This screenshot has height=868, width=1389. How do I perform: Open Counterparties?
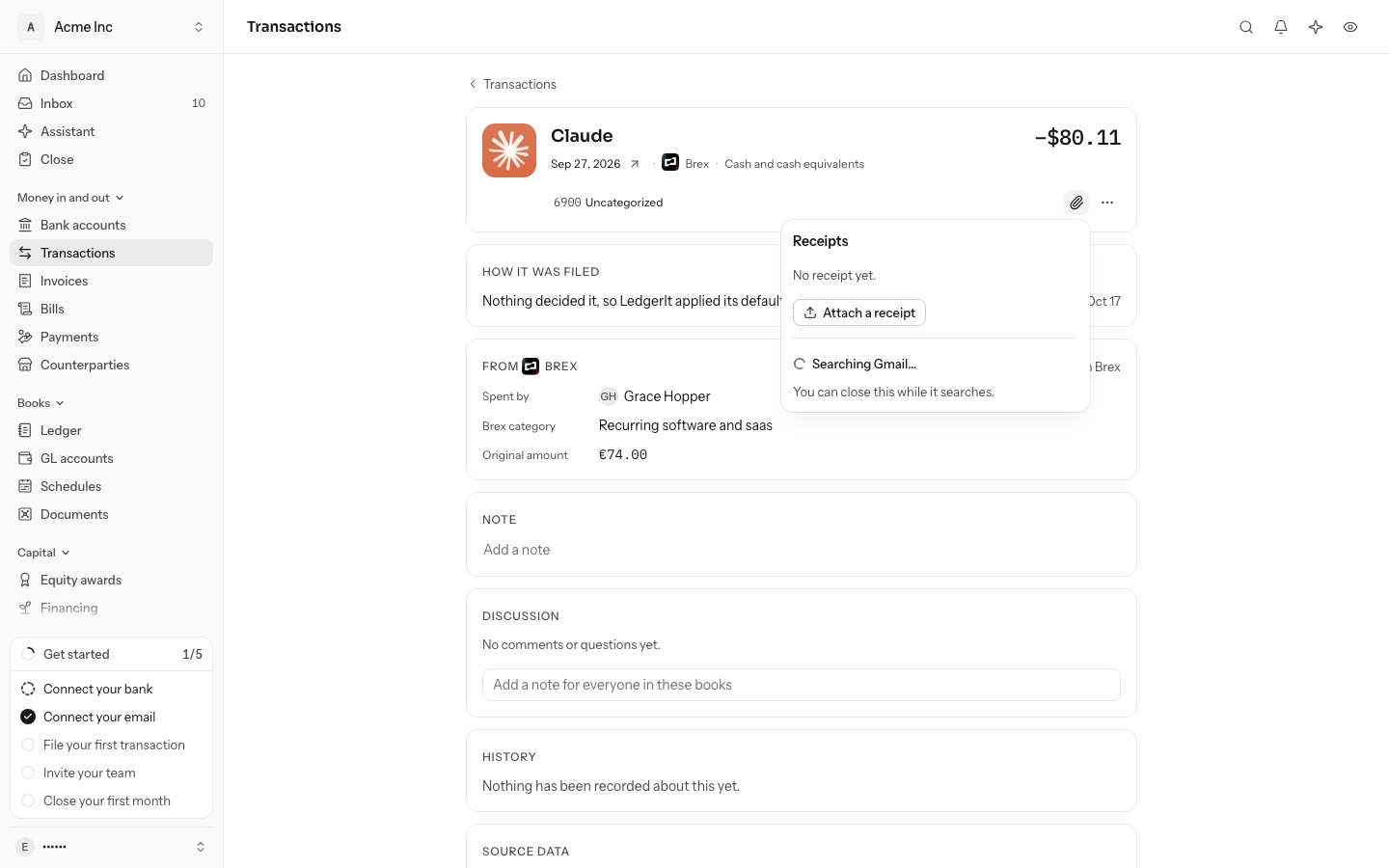(112, 365)
